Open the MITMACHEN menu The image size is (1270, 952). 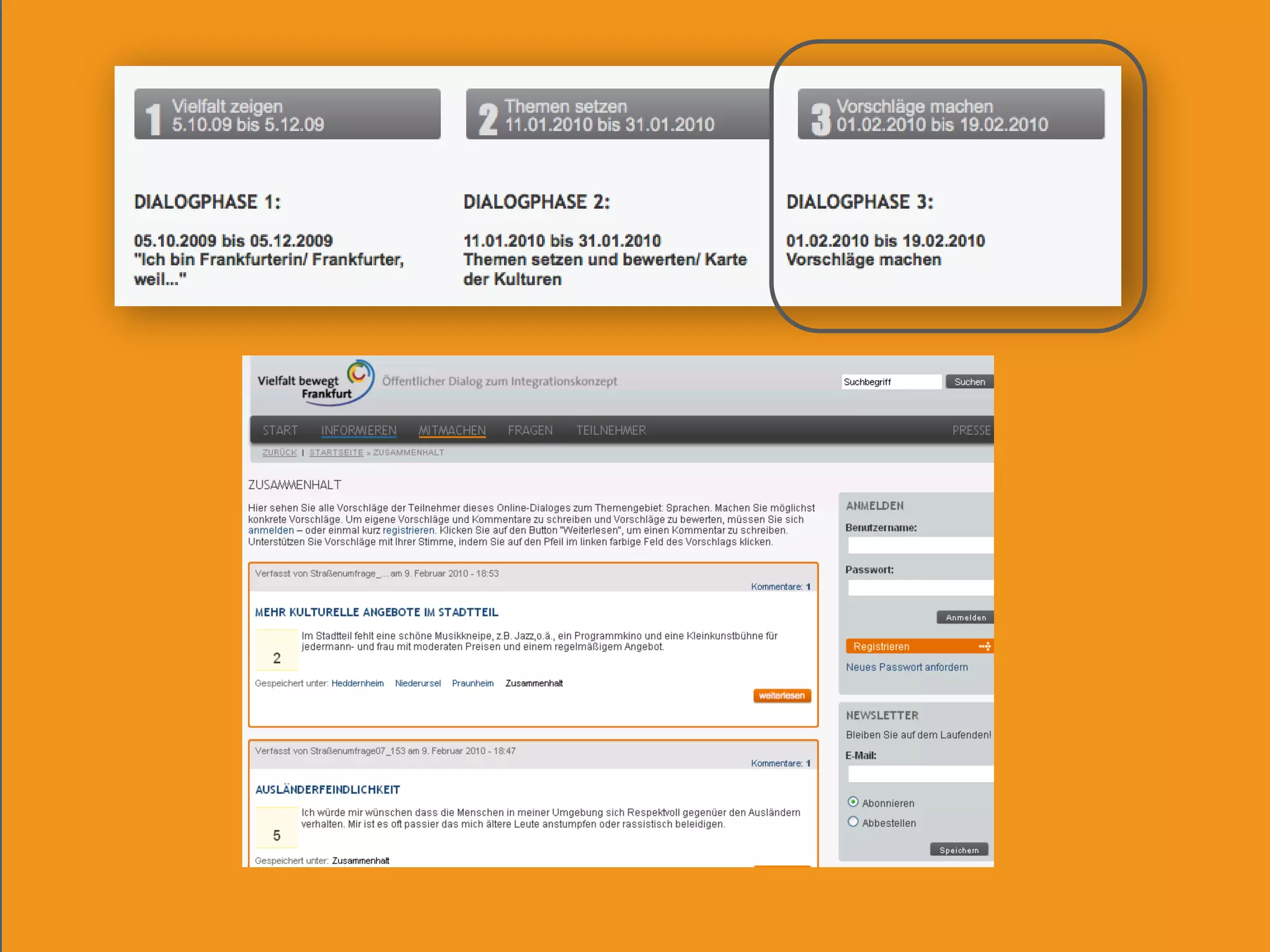pos(452,430)
